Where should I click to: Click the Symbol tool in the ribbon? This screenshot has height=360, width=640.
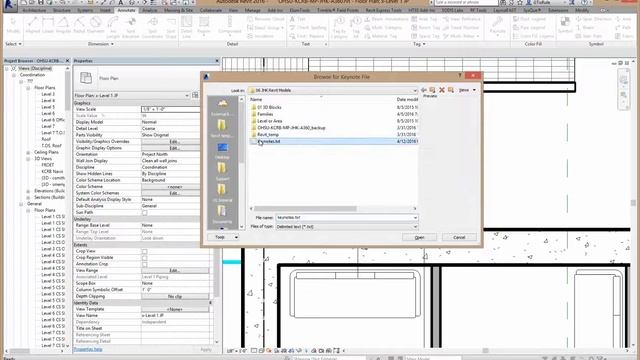click(565, 25)
